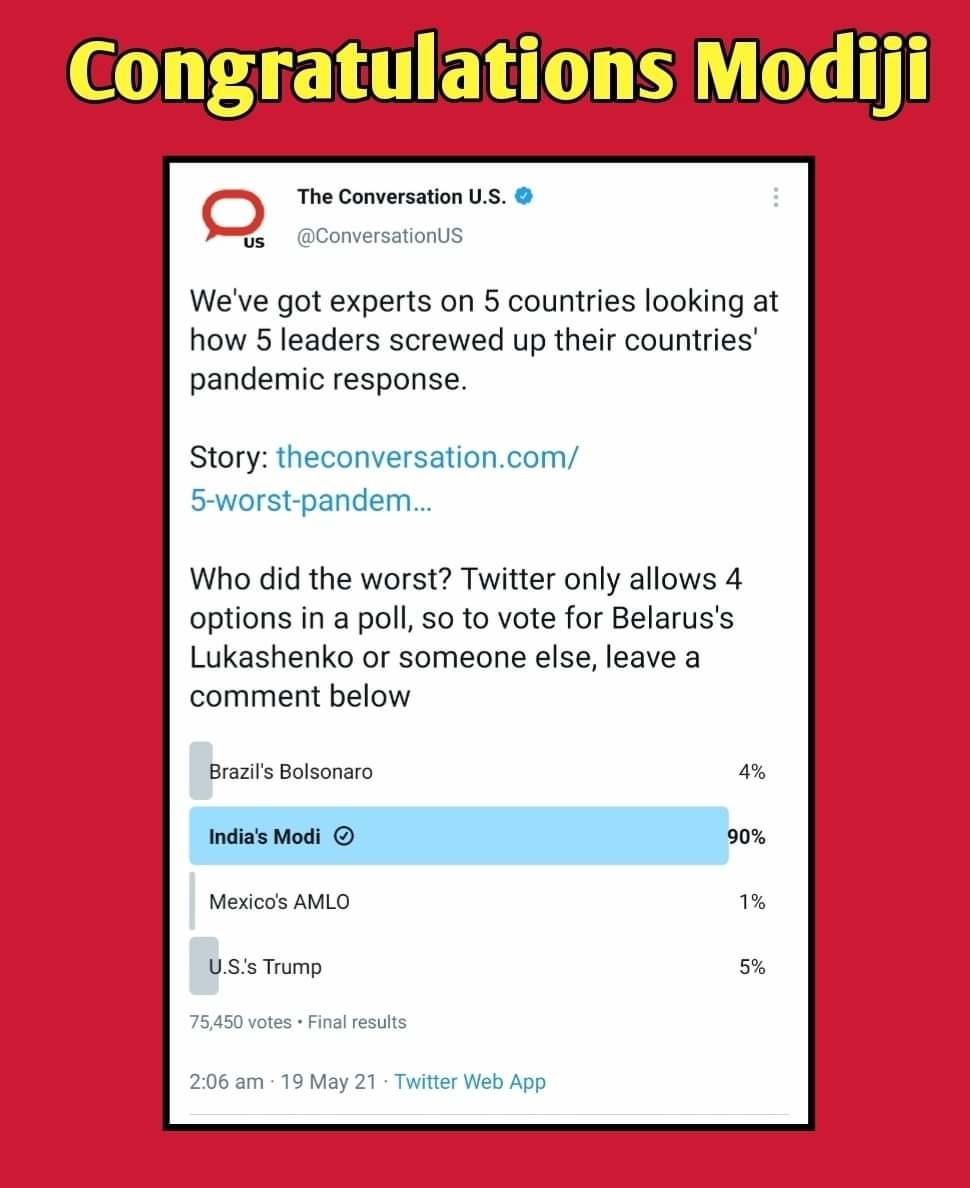970x1188 pixels.
Task: Open the three-dot tweet options menu
Action: [775, 197]
